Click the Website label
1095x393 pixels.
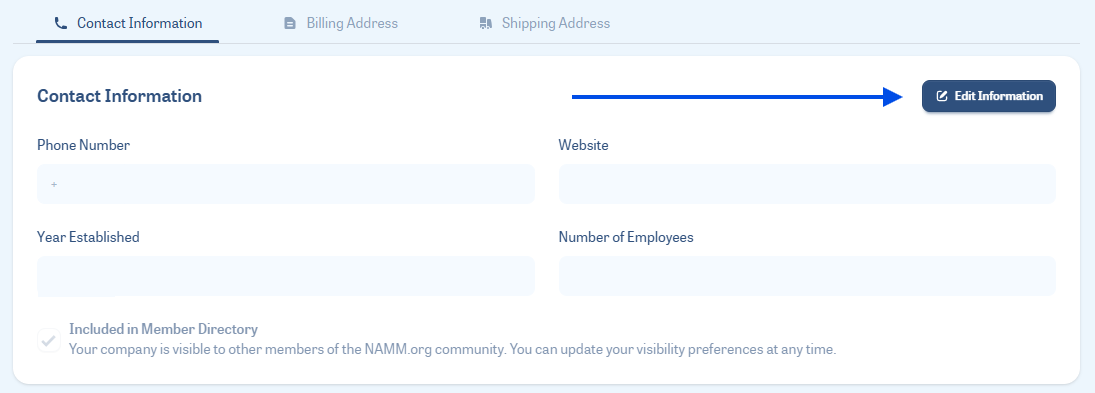[583, 145]
